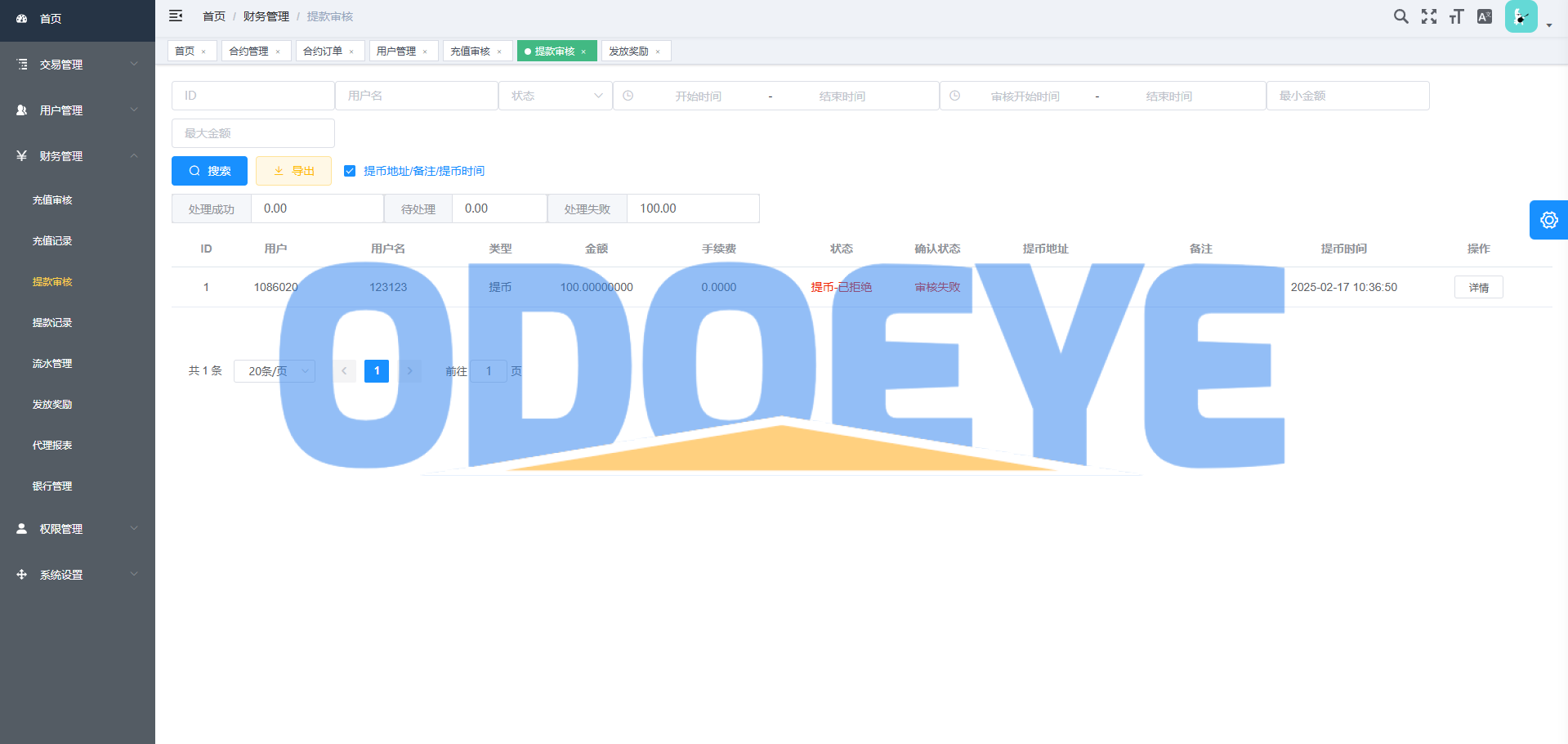
Task: Click the previous page arrow
Action: 344,371
